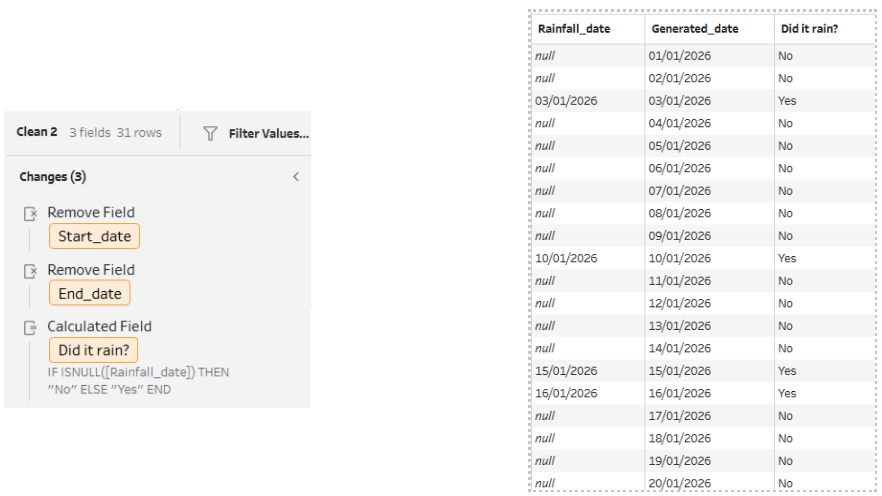
Task: Select the Yes value in 15/01/2026 row
Action: click(x=787, y=371)
